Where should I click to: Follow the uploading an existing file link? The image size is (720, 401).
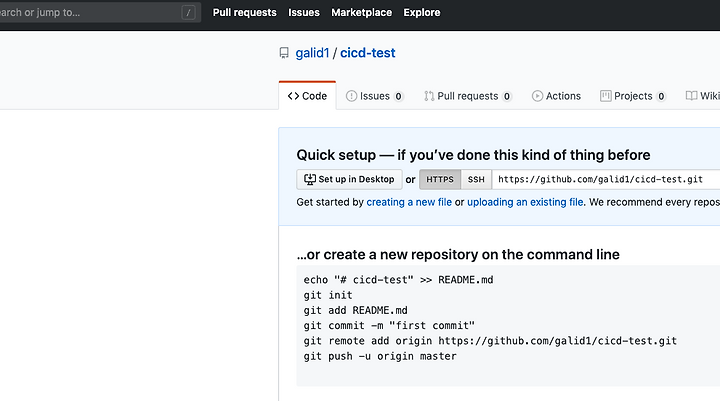tap(525, 202)
